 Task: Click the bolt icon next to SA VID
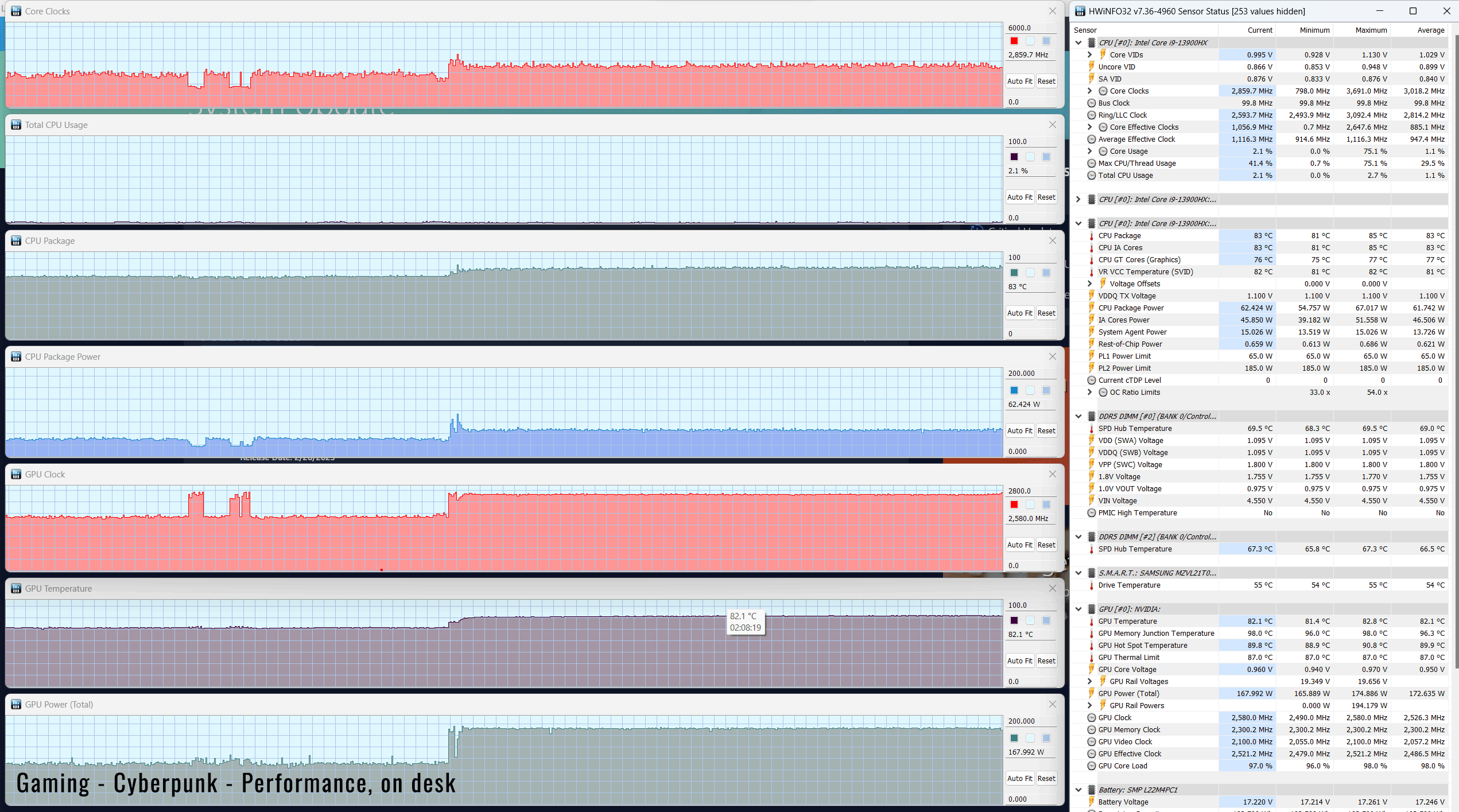1091,79
